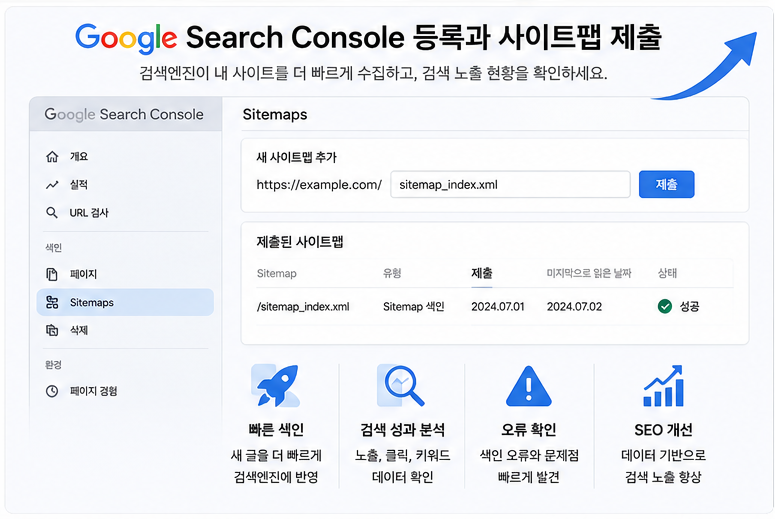Click the Google Search Console sidebar logo

(124, 114)
